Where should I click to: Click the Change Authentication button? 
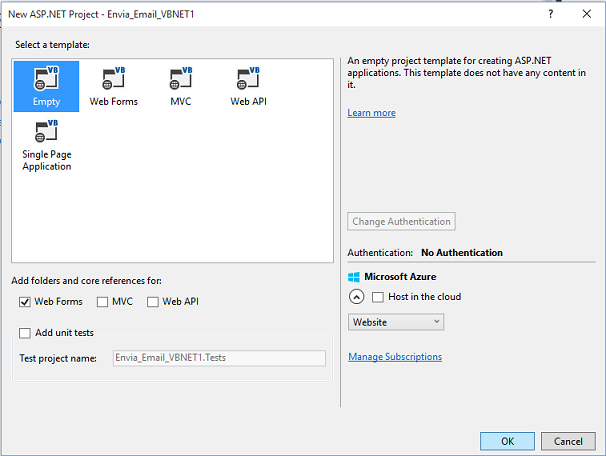coord(401,221)
